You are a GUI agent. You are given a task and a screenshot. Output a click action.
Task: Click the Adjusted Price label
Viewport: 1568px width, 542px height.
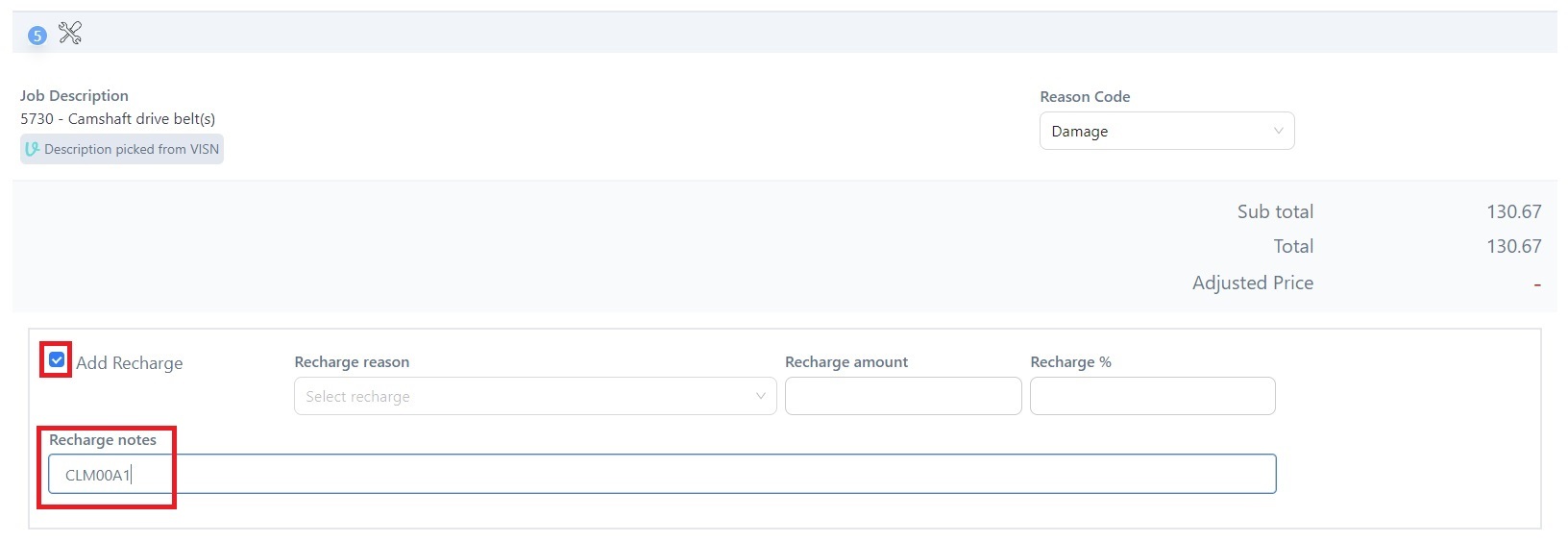(1252, 283)
